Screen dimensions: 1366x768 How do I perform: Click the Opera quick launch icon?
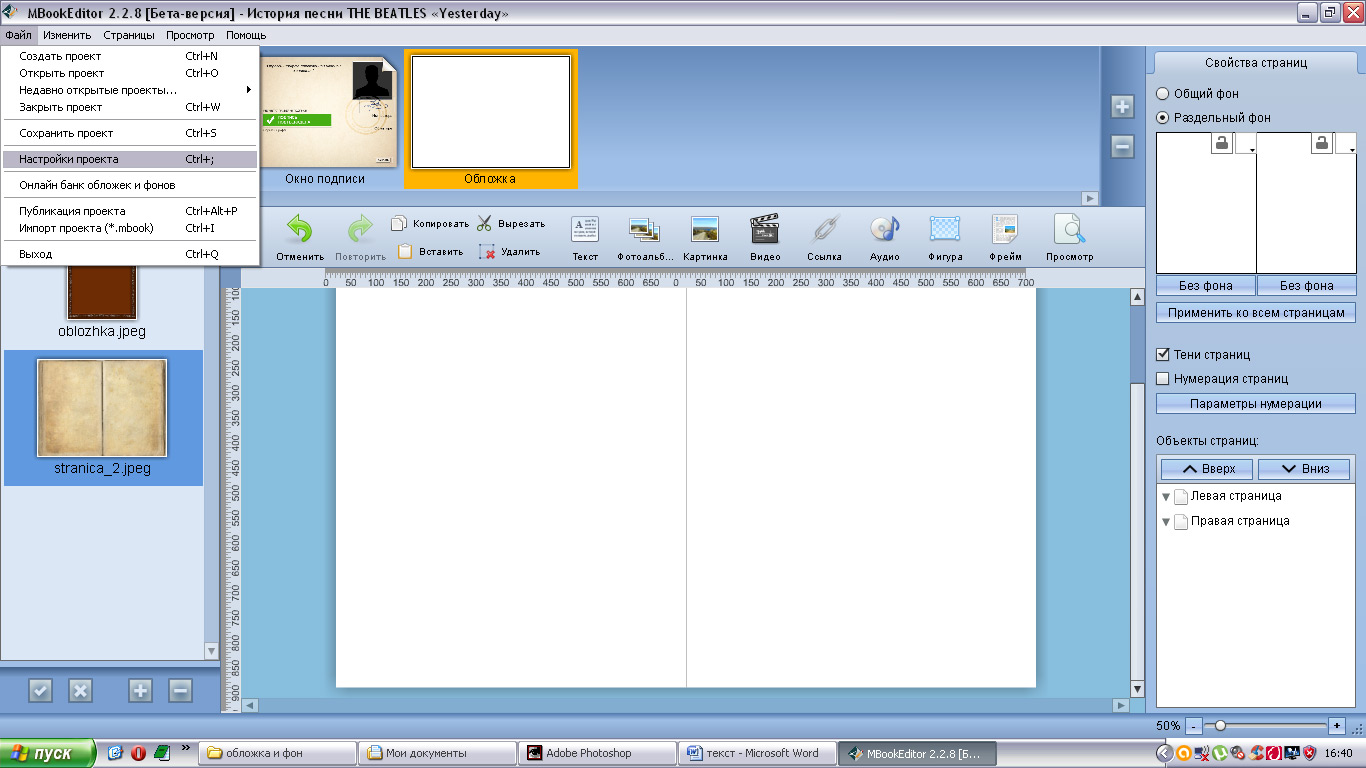point(139,753)
